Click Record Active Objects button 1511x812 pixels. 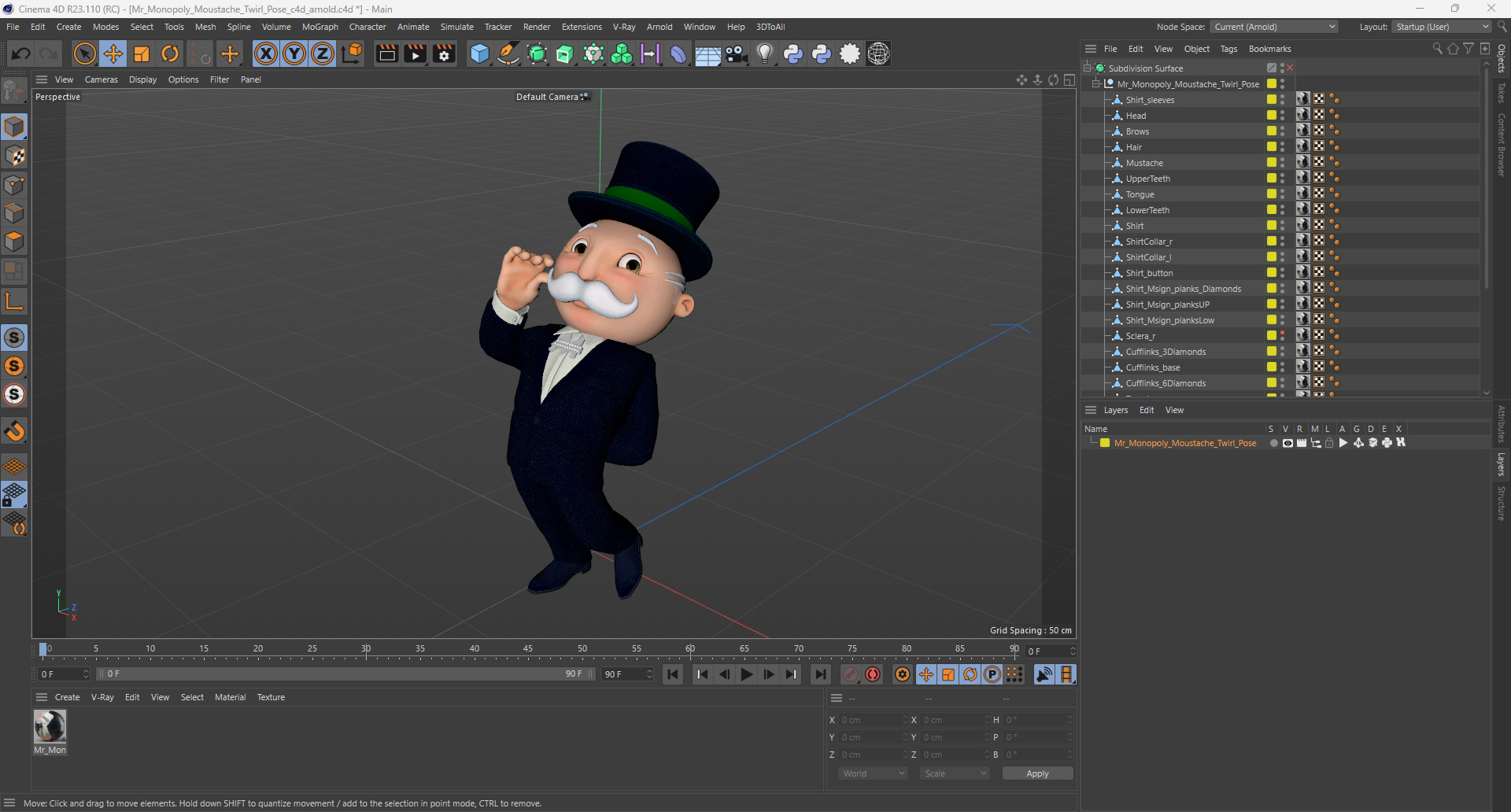pos(851,674)
